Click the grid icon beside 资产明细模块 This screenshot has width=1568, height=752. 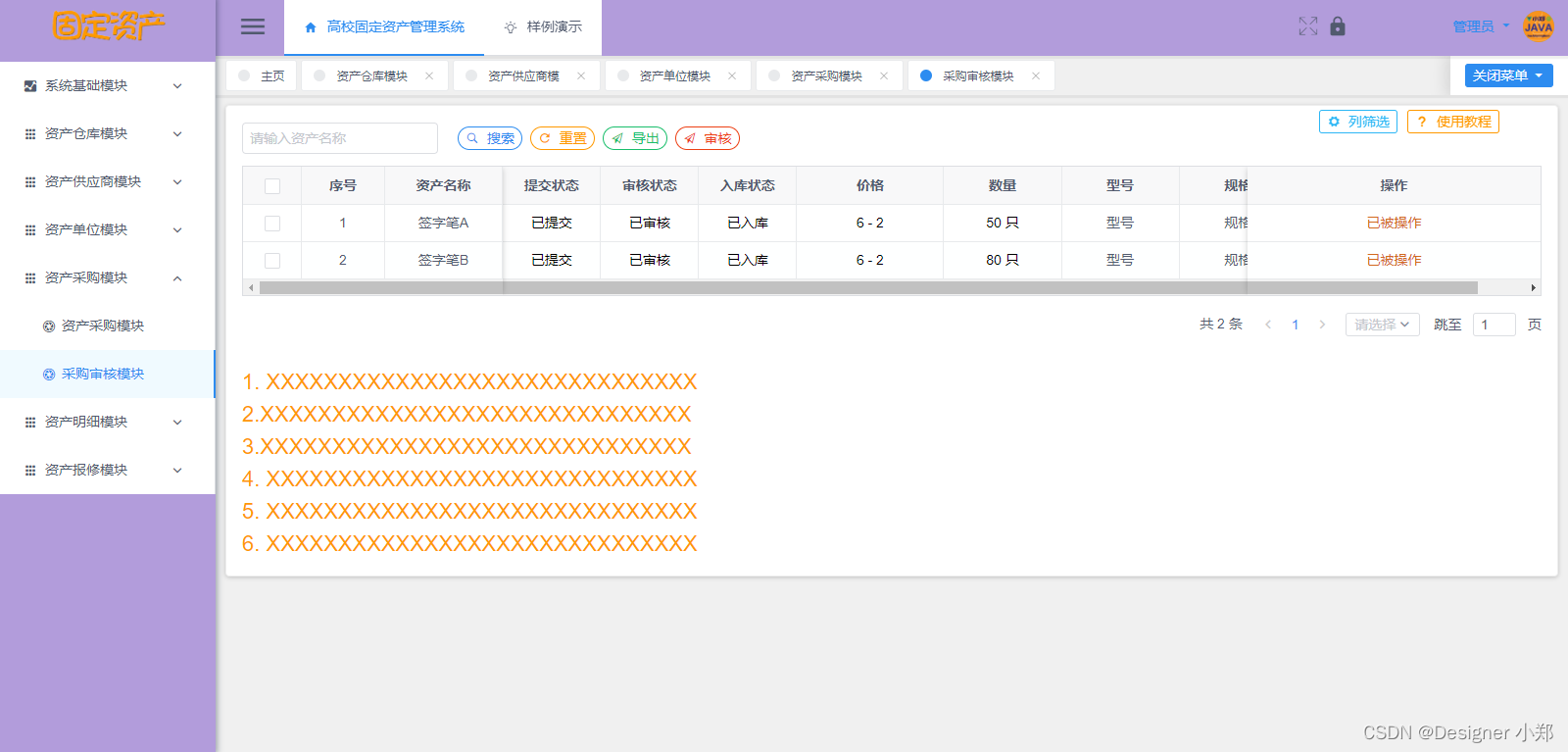coord(30,423)
